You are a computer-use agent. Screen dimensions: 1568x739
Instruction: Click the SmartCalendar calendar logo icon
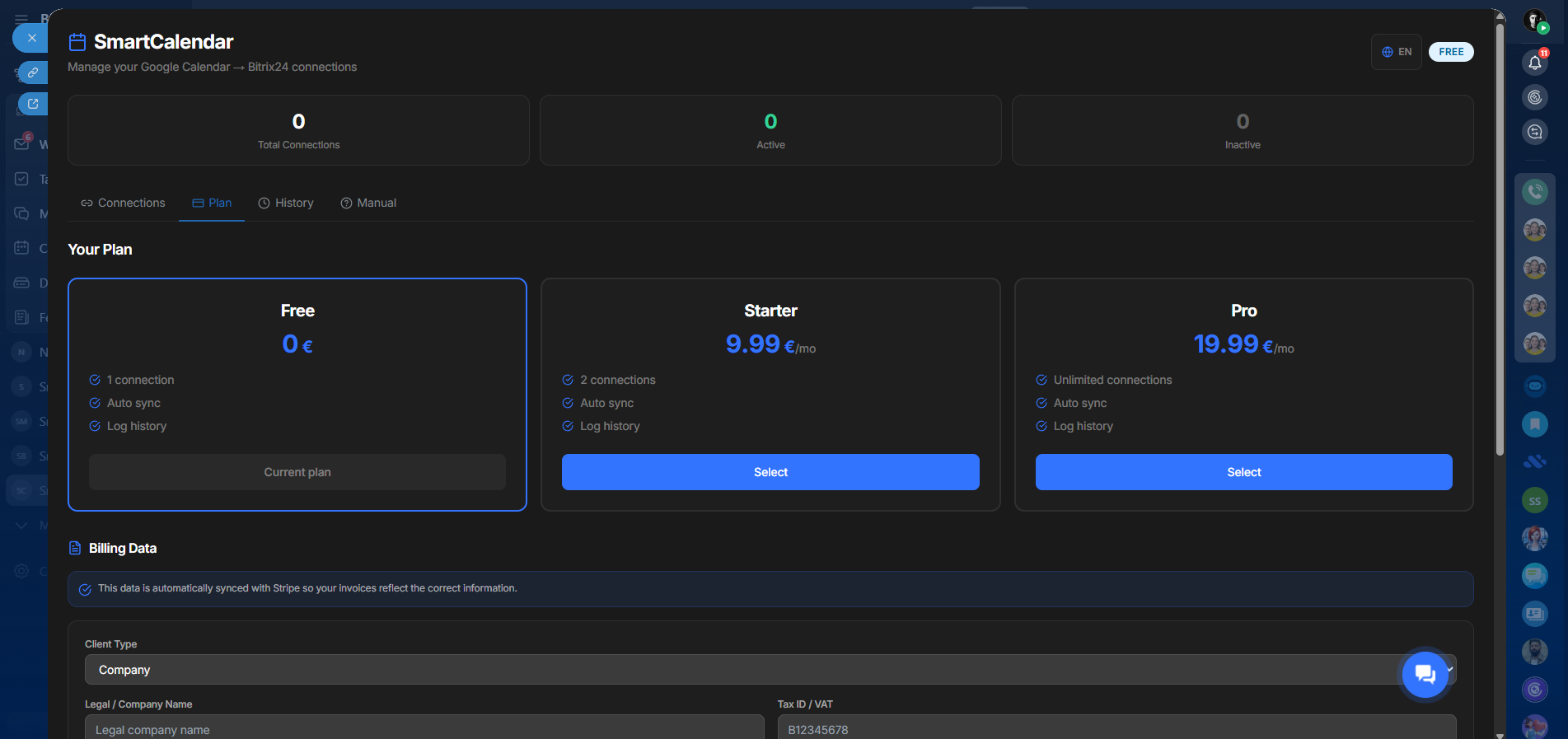point(77,42)
